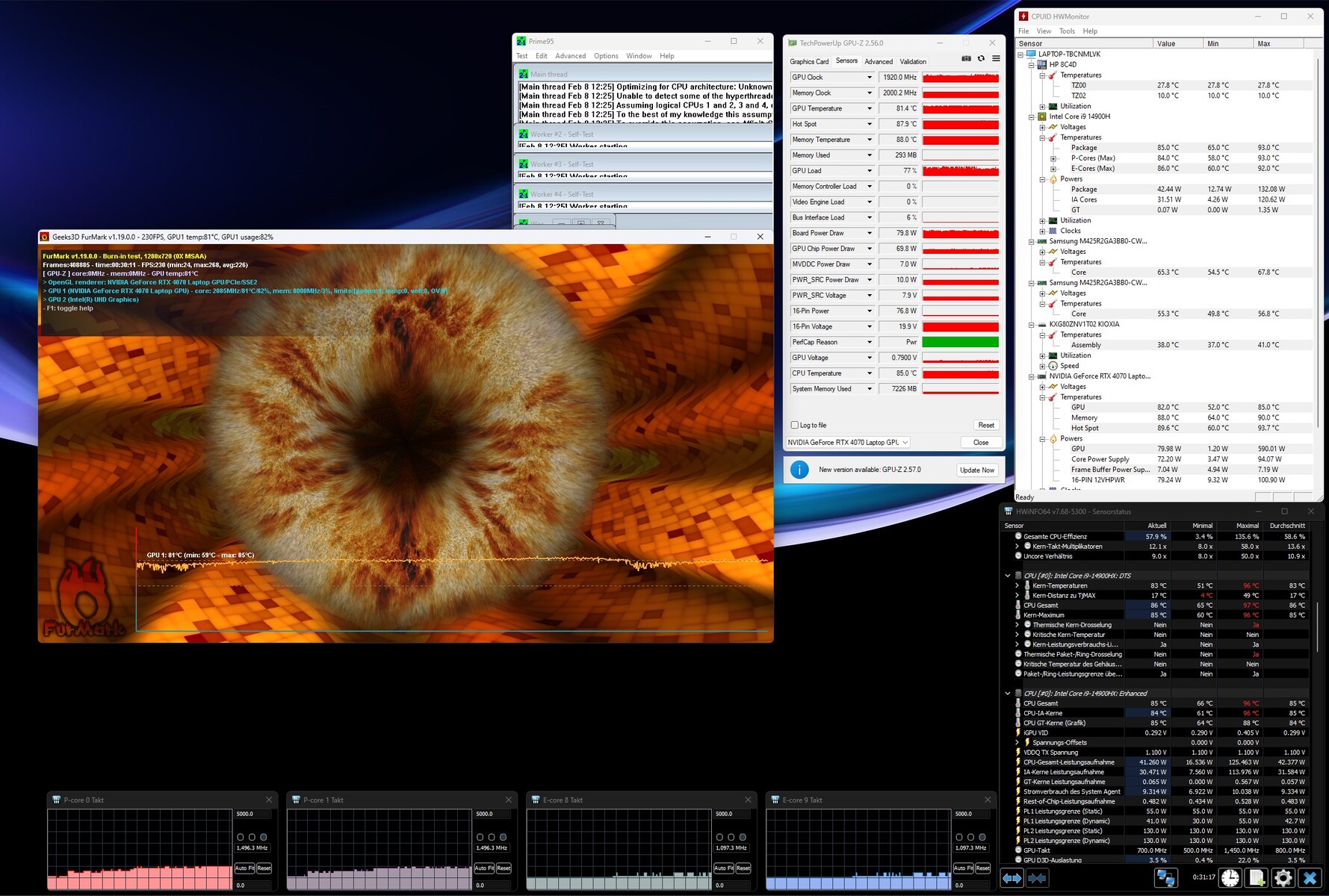Collapse CPU [#0] DTS section in HWiNFO
This screenshot has height=896, width=1329.
1007,576
